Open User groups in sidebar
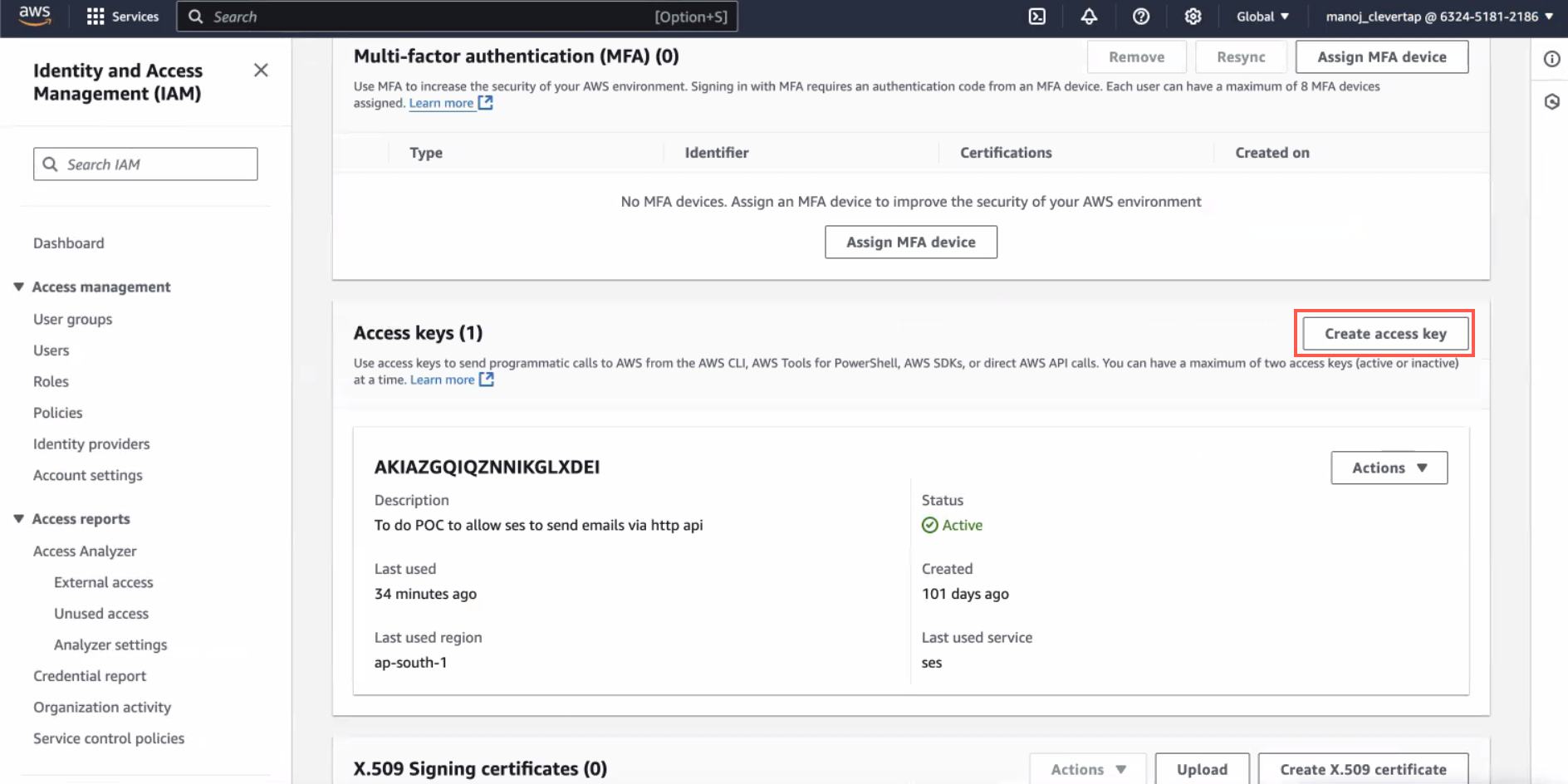Screen dimensions: 1568x784 (x=73, y=320)
